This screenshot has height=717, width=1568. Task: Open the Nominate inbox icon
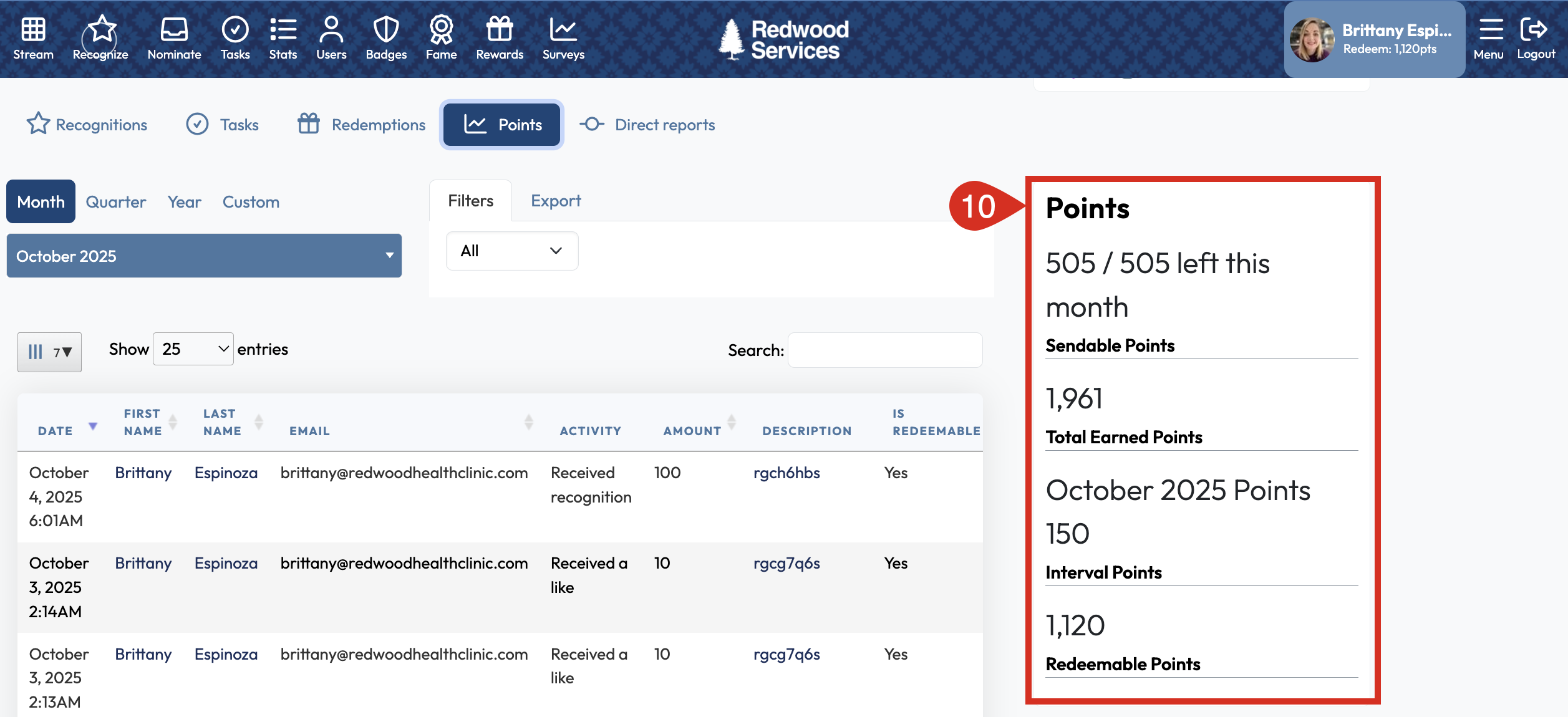tap(174, 29)
